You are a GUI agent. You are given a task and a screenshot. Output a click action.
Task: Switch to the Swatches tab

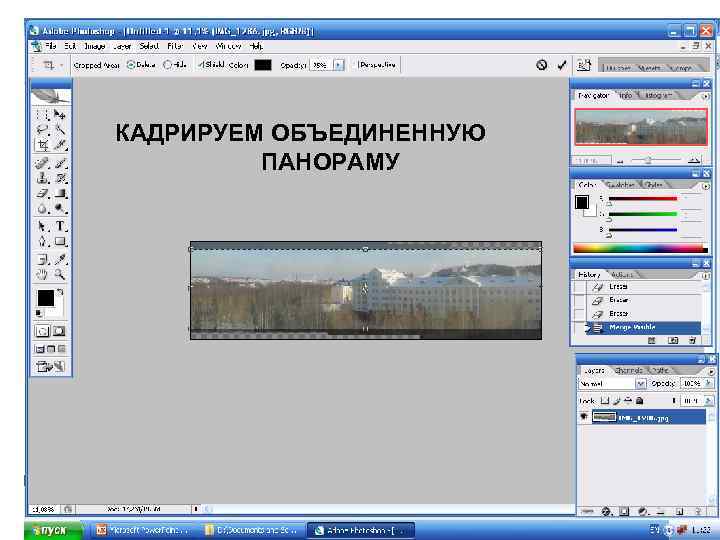[620, 185]
